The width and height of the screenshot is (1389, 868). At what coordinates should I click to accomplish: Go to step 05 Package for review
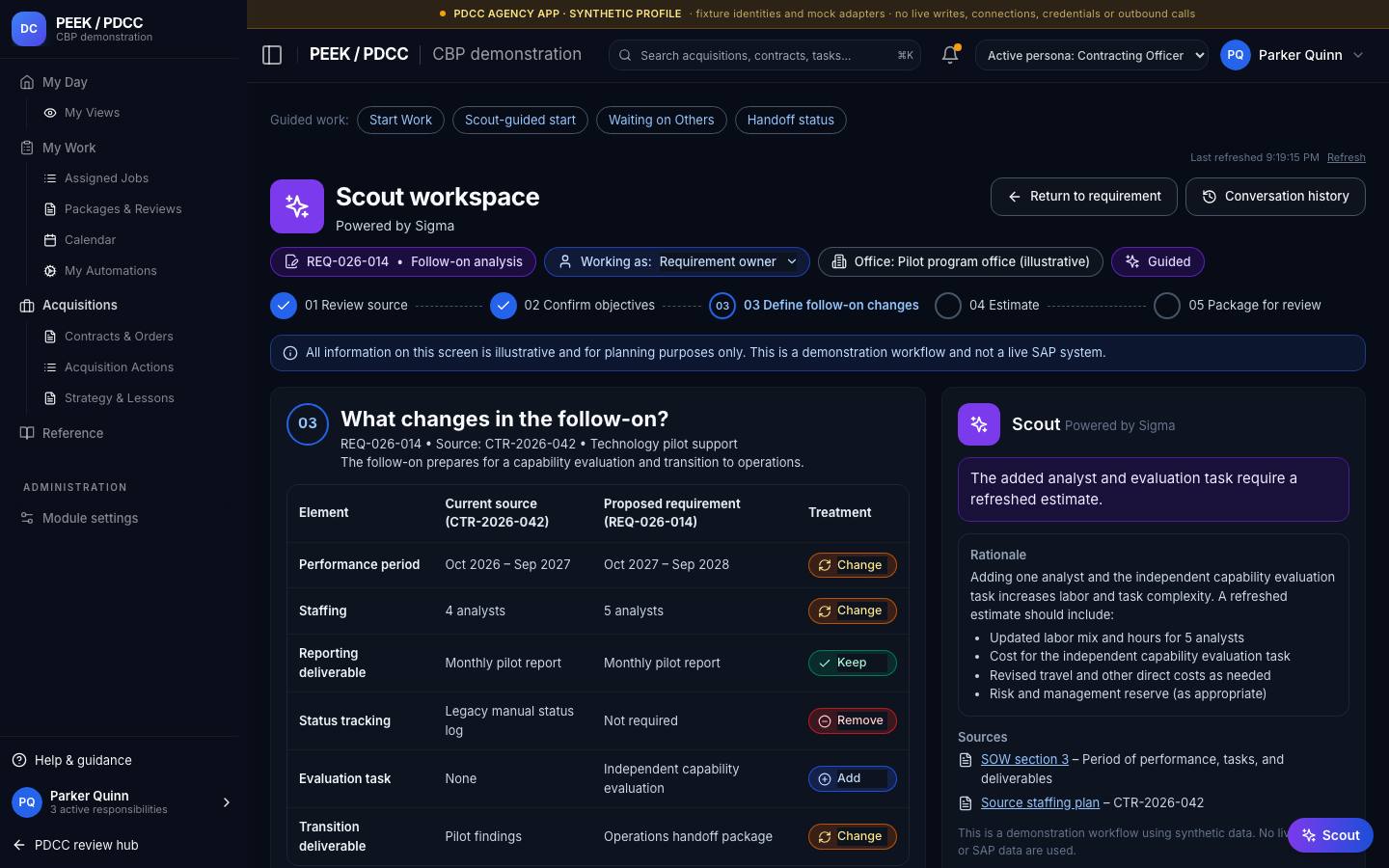click(1238, 305)
